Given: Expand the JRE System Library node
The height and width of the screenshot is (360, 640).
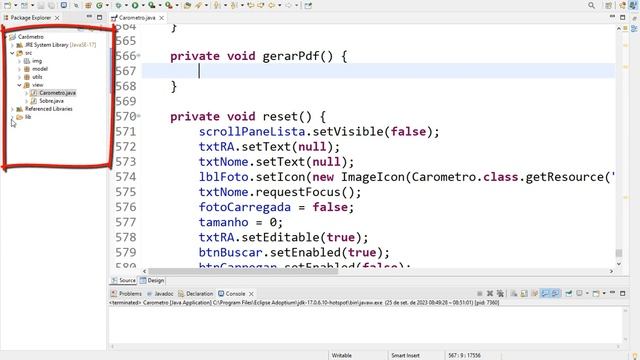Looking at the screenshot, I should coord(12,45).
